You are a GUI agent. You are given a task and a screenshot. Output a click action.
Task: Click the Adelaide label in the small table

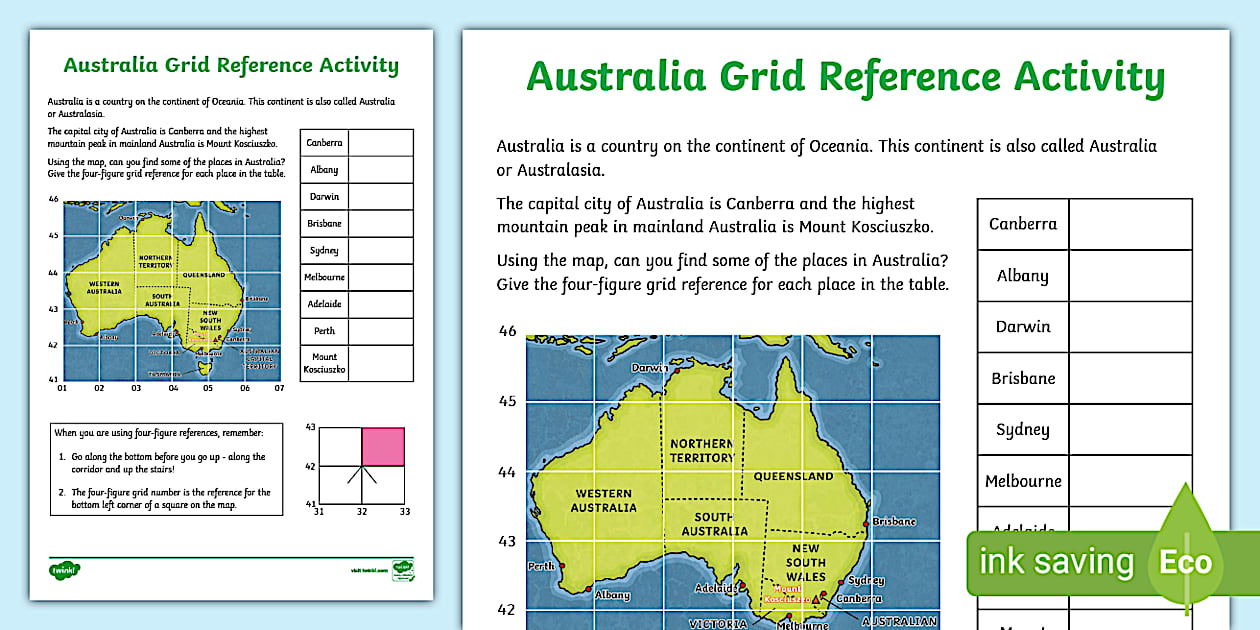point(324,304)
